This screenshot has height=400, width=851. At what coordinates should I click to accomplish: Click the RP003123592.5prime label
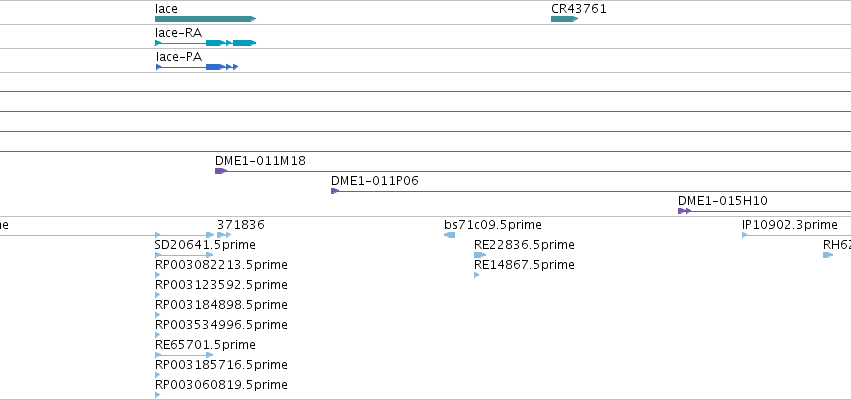tap(221, 285)
